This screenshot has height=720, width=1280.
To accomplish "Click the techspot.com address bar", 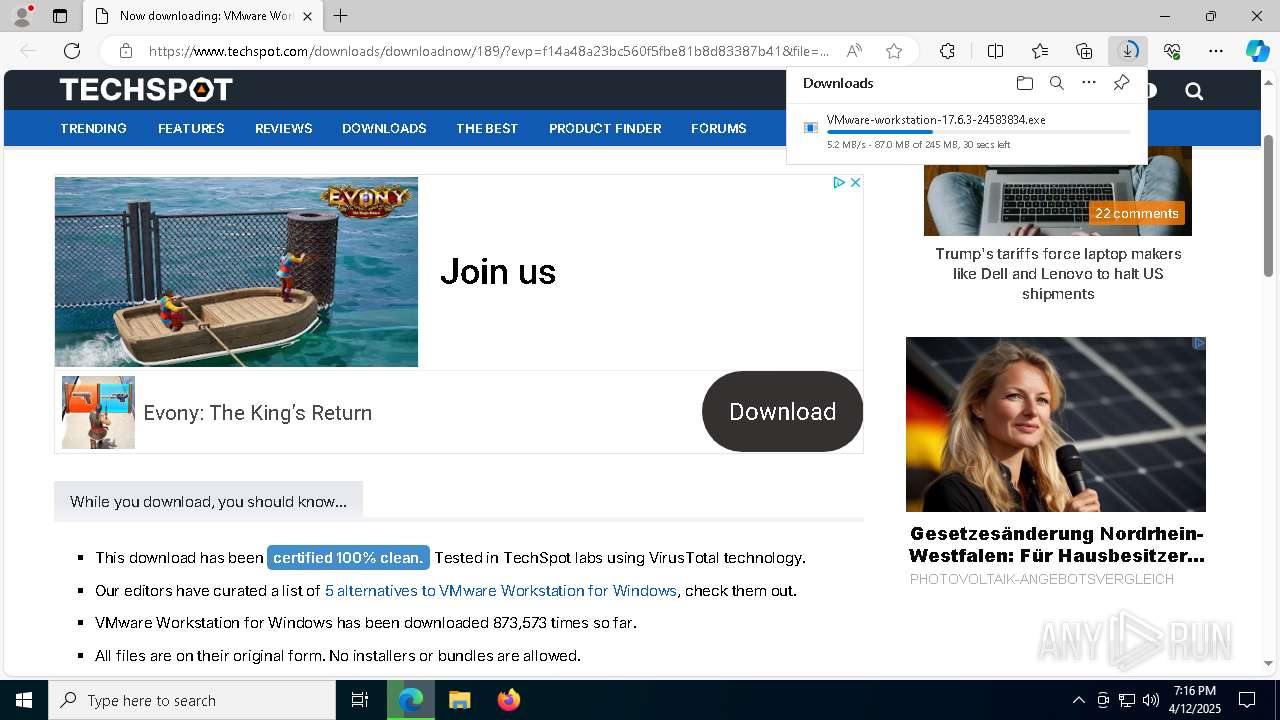I will [489, 51].
